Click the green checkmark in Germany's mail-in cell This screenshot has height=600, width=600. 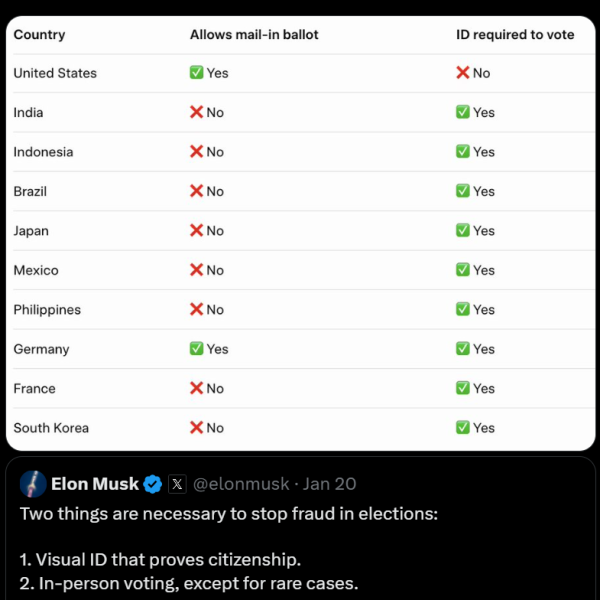click(197, 349)
